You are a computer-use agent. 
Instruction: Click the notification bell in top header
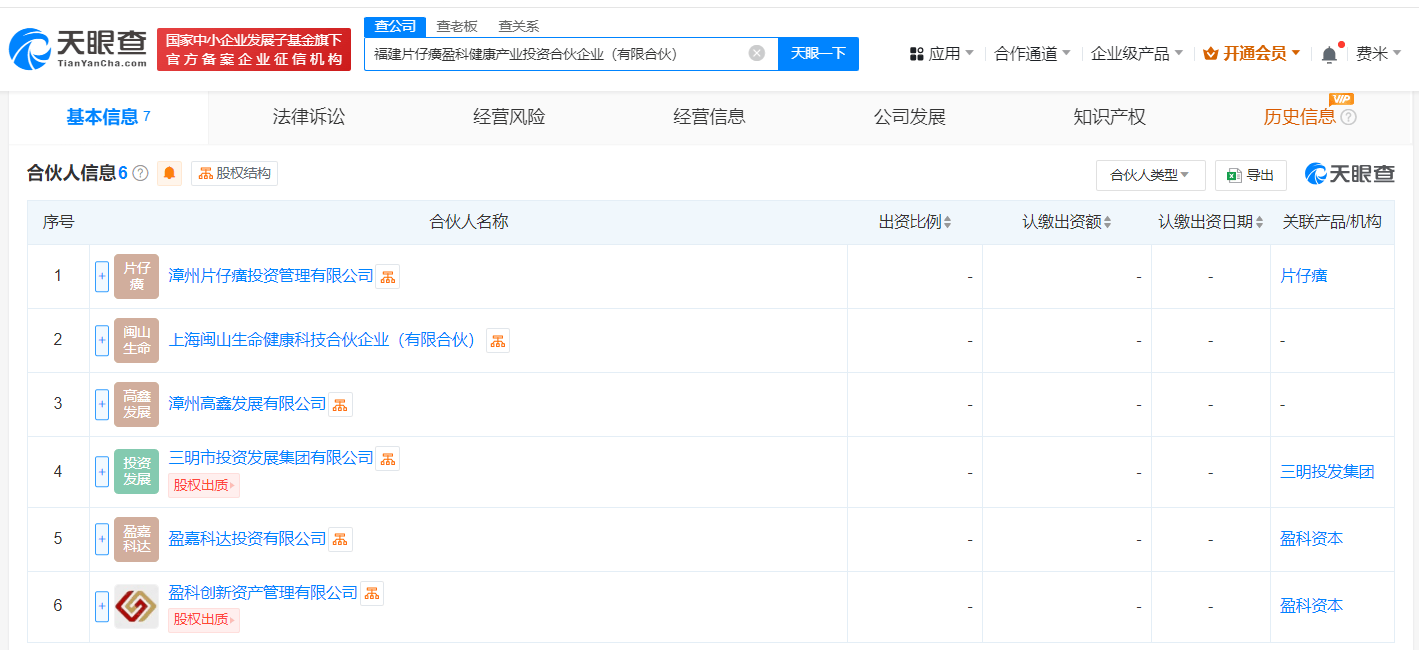1329,54
